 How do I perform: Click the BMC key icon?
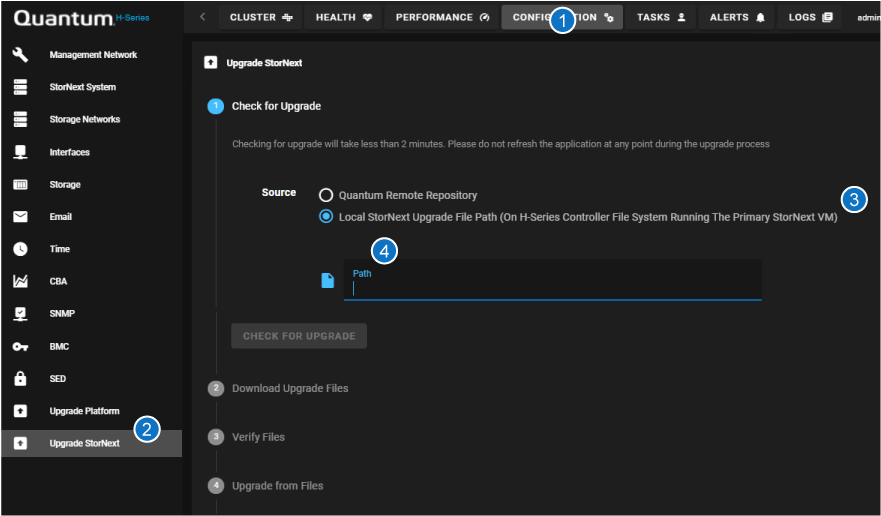click(x=20, y=346)
